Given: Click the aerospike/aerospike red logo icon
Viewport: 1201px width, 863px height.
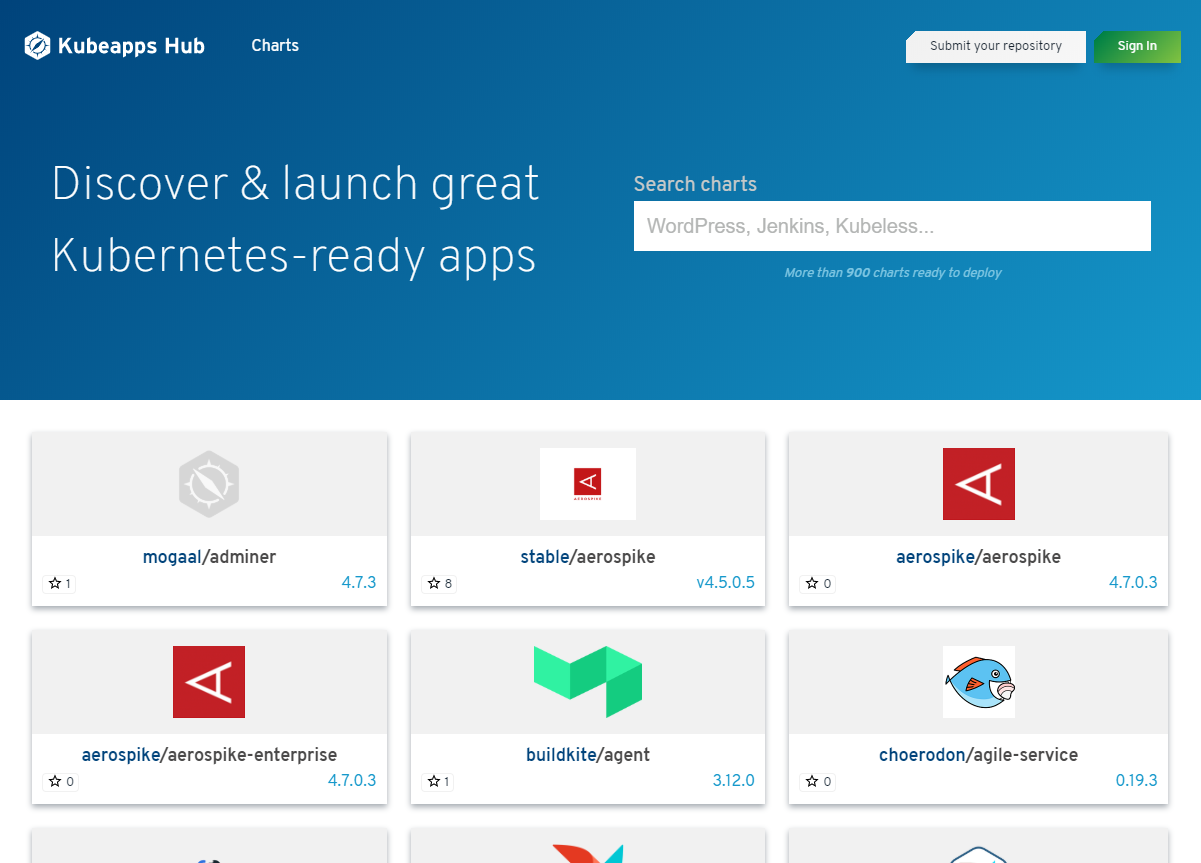Looking at the screenshot, I should 979,484.
